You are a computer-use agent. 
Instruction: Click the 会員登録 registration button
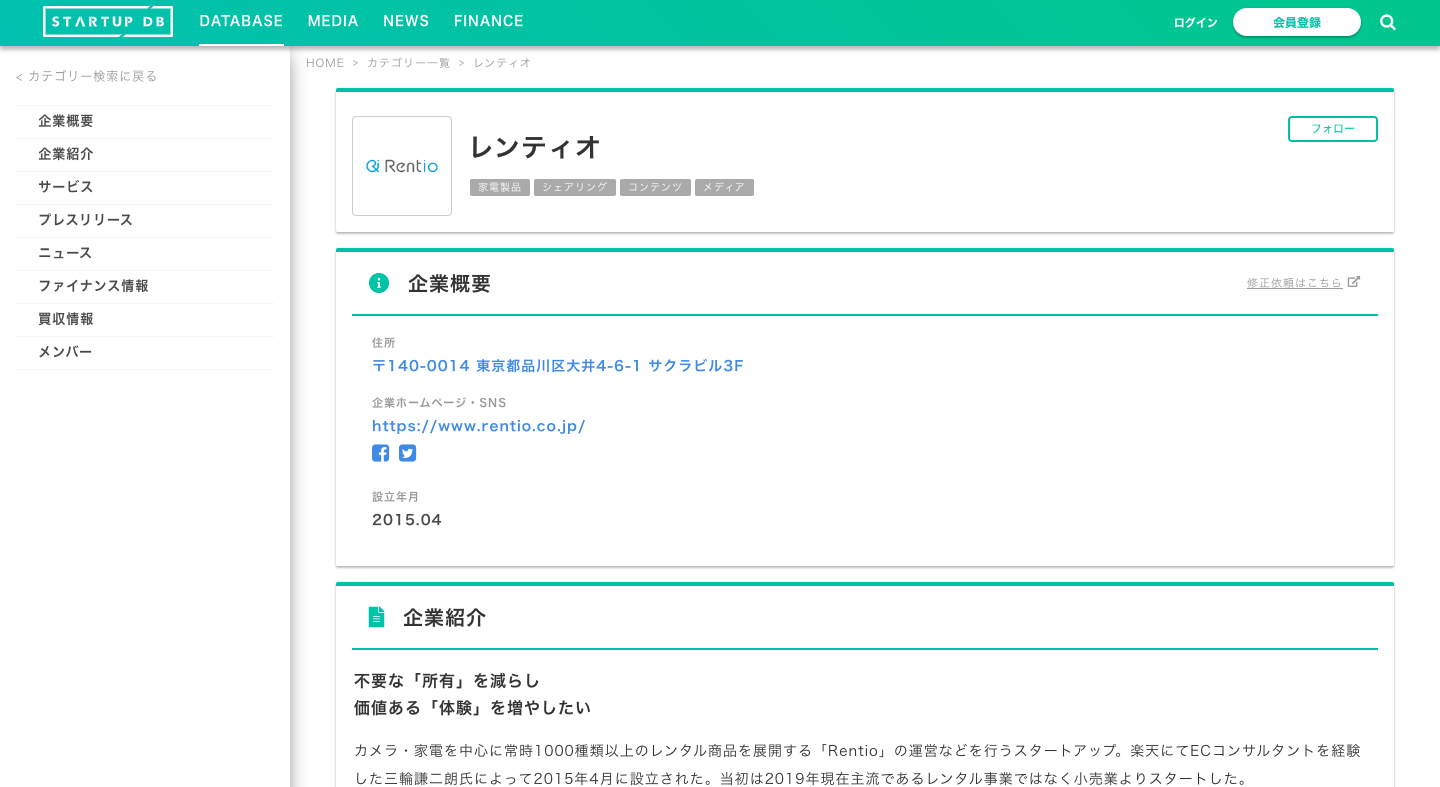pos(1297,21)
